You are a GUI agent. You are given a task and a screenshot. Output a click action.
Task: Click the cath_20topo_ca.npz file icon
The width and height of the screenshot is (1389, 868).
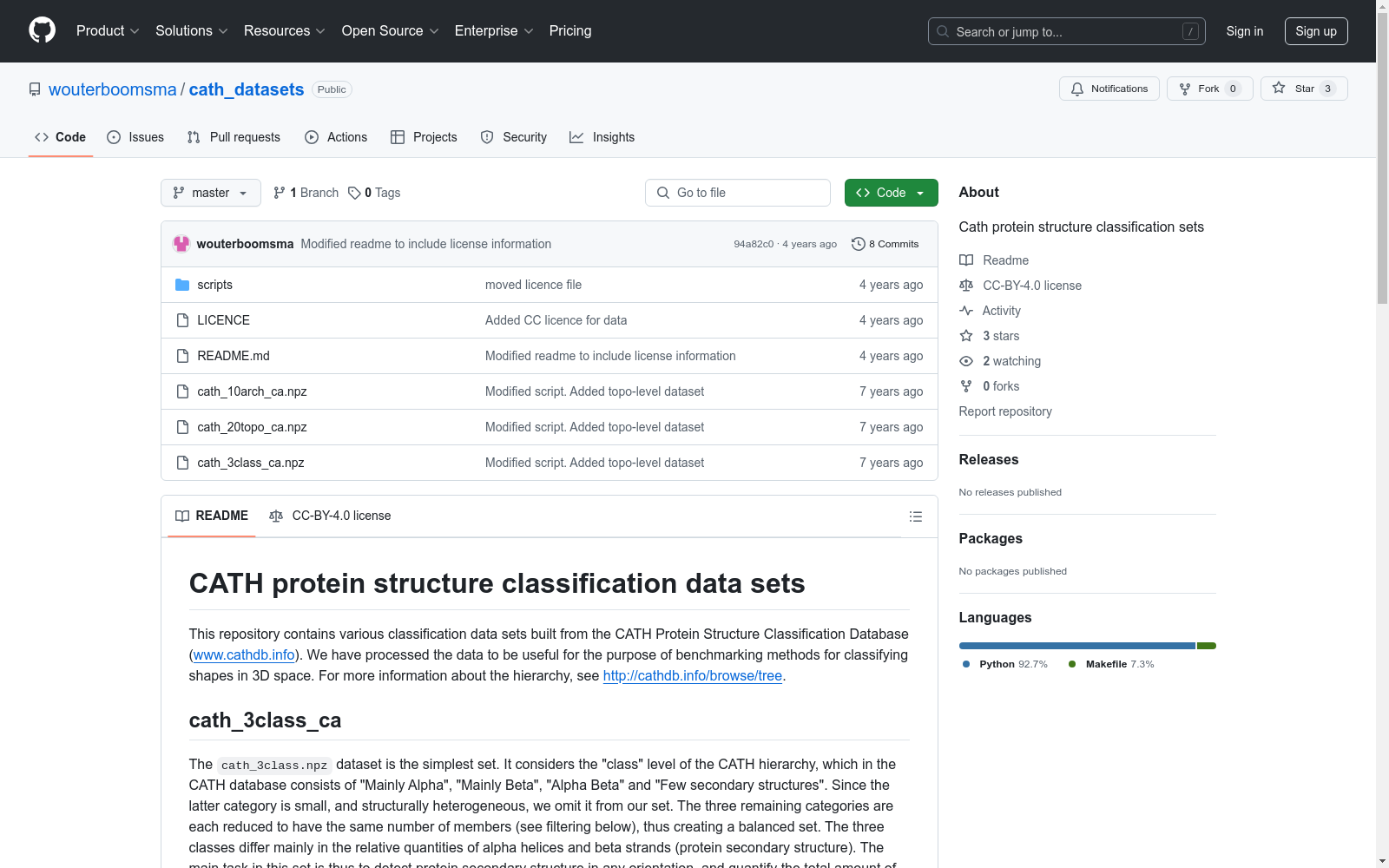pyautogui.click(x=182, y=427)
